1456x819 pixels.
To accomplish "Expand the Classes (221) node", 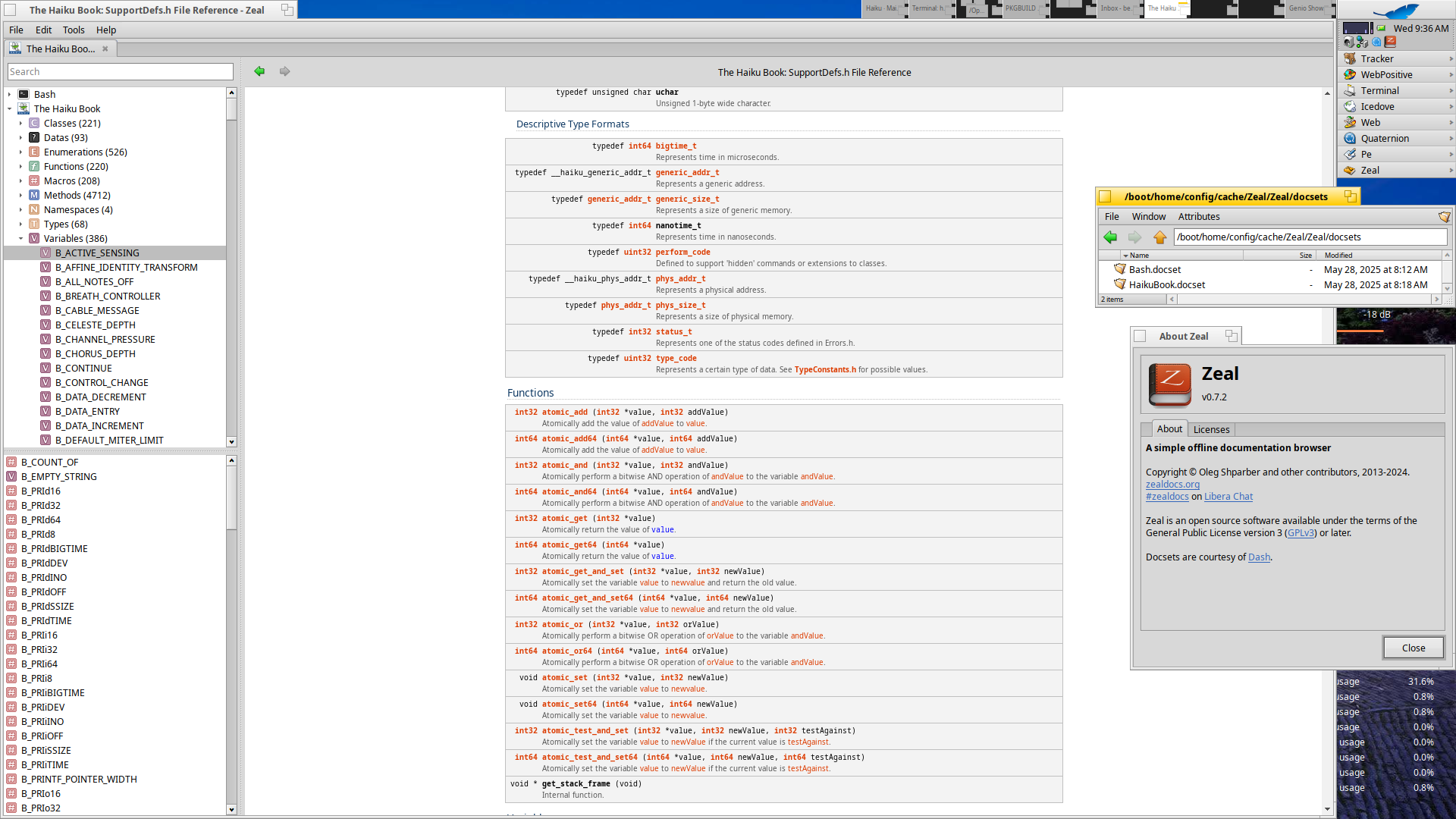I will pos(20,124).
